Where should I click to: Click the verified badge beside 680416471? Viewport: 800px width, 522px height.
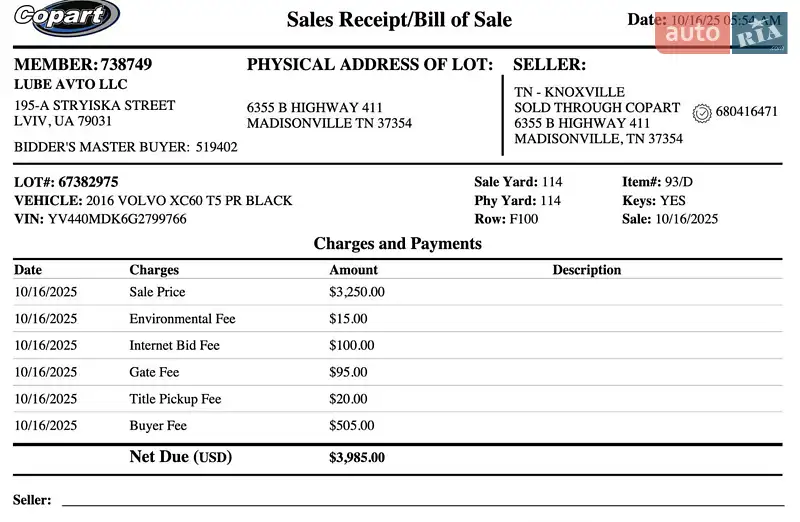[x=701, y=112]
